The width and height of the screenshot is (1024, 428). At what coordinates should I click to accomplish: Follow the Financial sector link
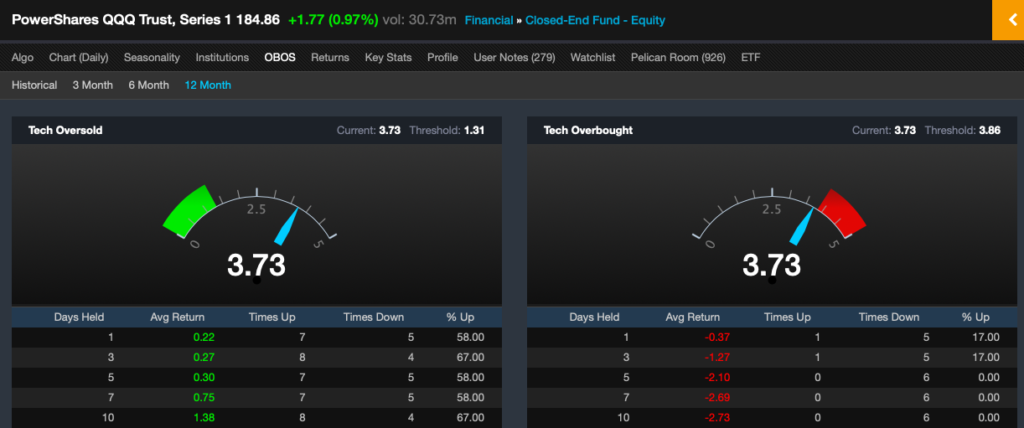[488, 20]
